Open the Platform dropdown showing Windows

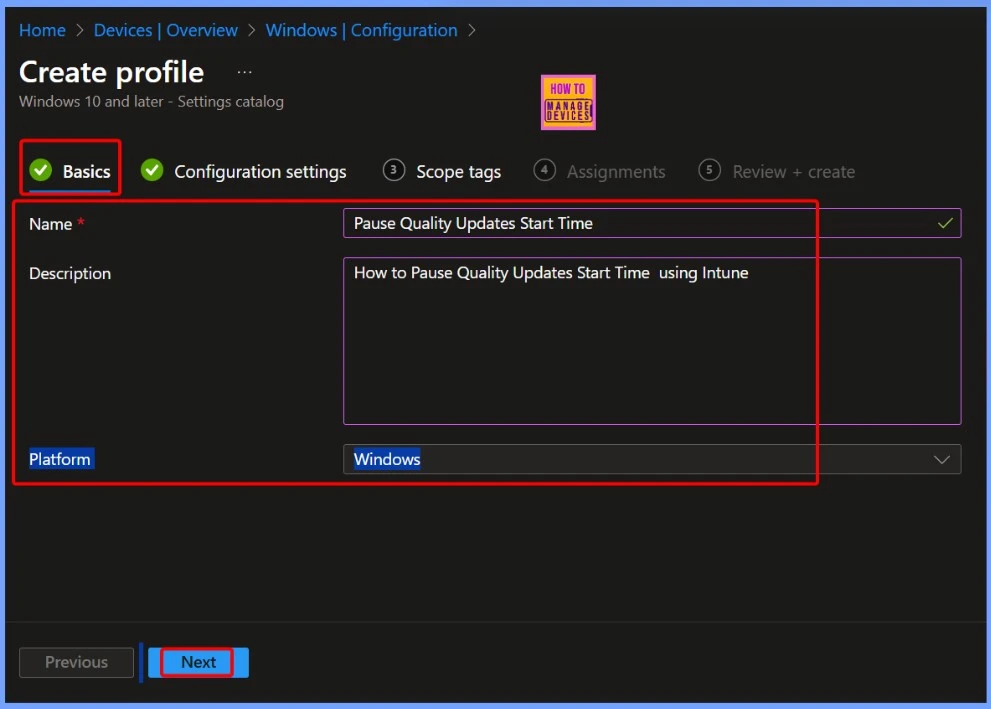point(652,459)
